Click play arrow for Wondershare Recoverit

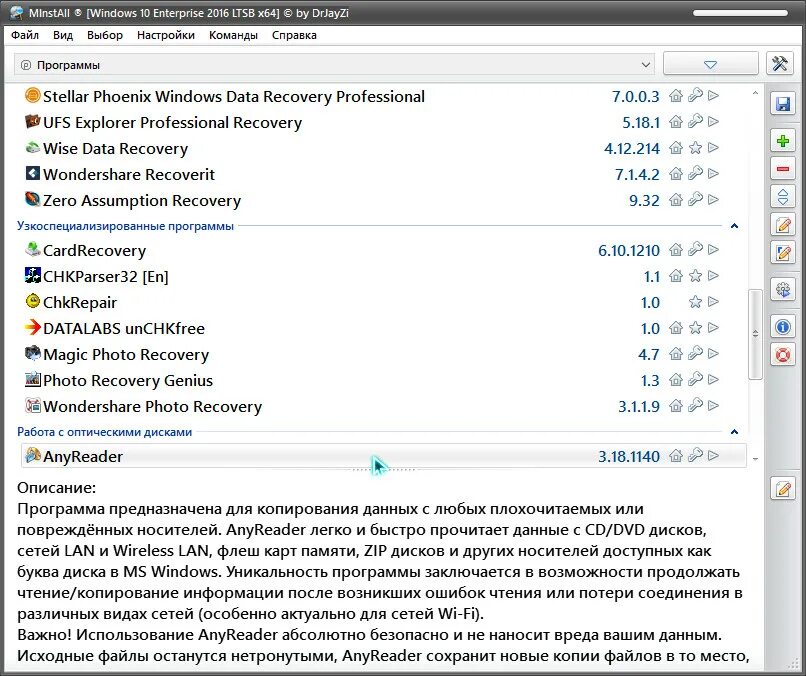tap(713, 173)
